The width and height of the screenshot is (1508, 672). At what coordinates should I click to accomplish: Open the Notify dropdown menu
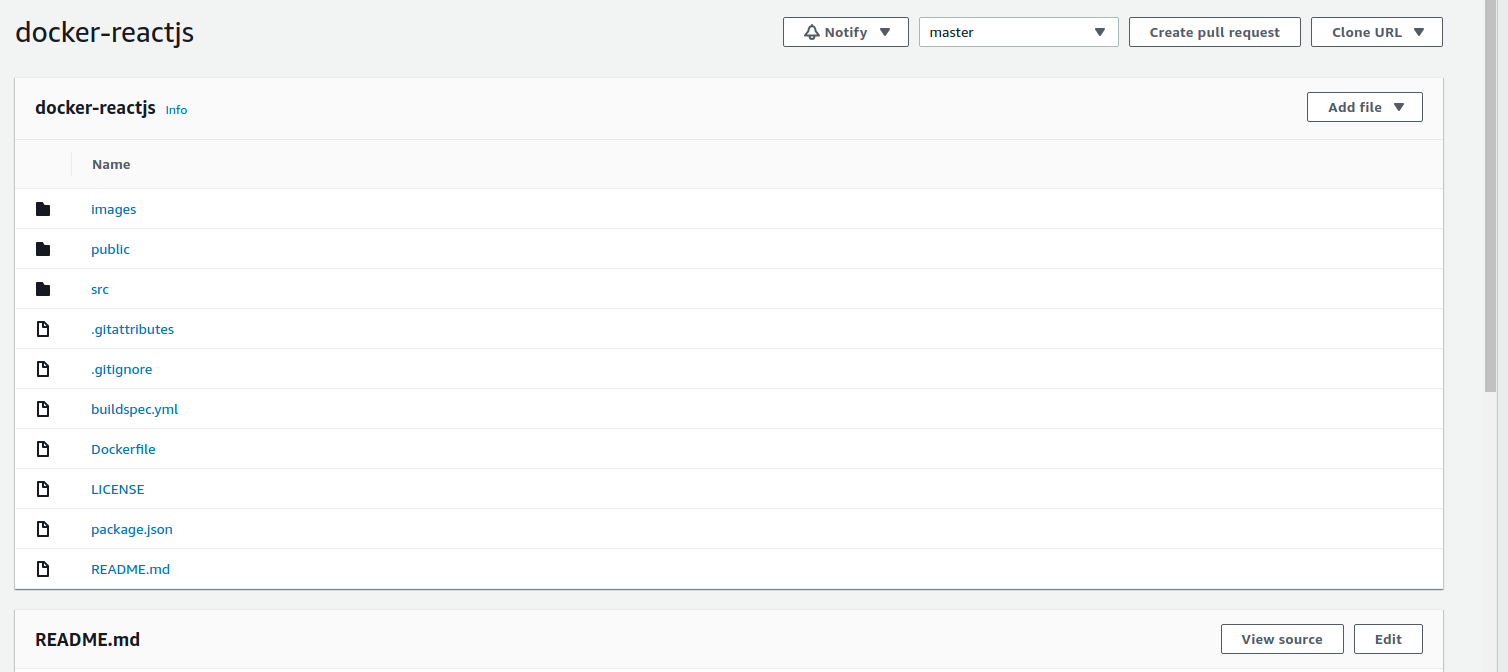845,32
